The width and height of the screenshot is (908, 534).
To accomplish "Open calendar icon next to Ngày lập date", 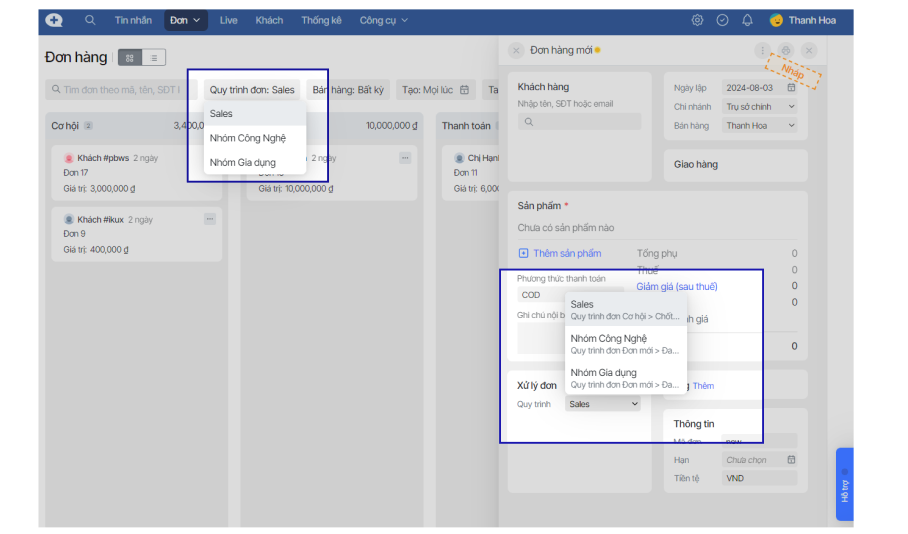I will 791,88.
